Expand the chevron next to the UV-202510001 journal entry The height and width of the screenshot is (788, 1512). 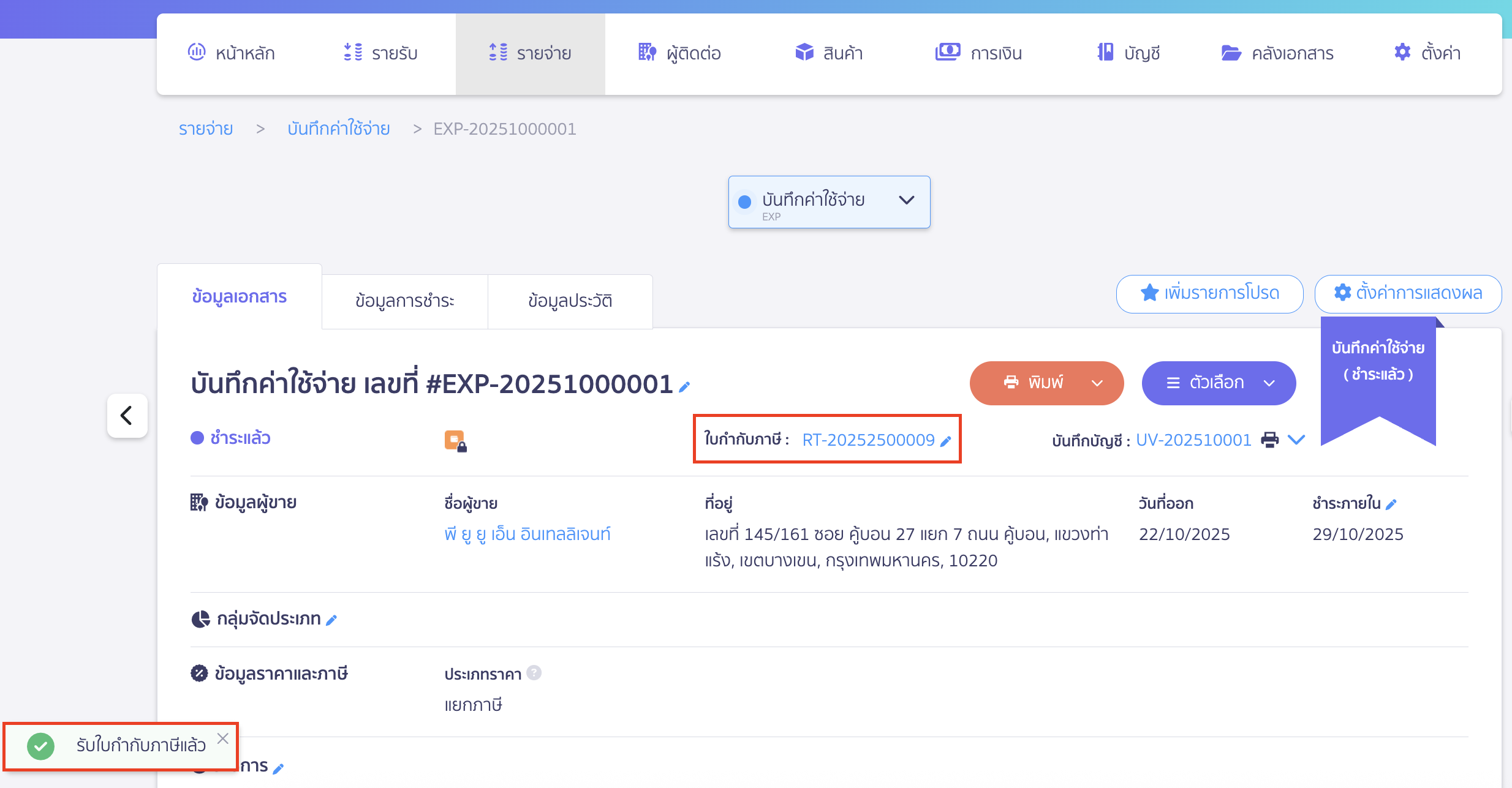[1297, 440]
